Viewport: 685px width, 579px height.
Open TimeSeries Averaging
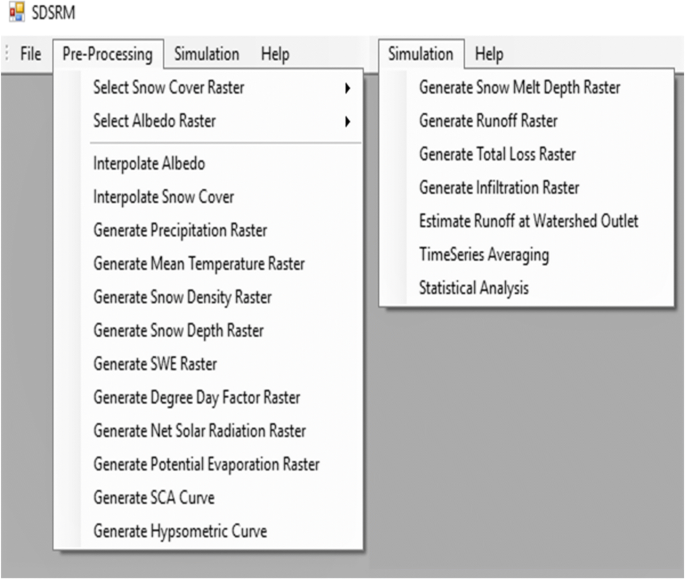click(x=484, y=255)
